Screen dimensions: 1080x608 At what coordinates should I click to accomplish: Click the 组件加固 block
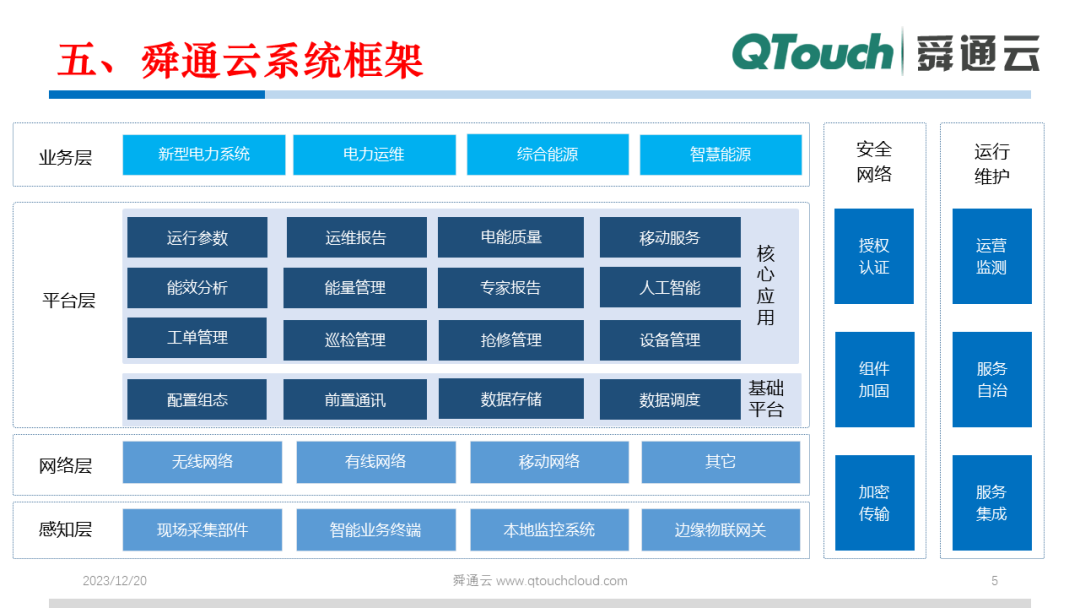pos(875,379)
